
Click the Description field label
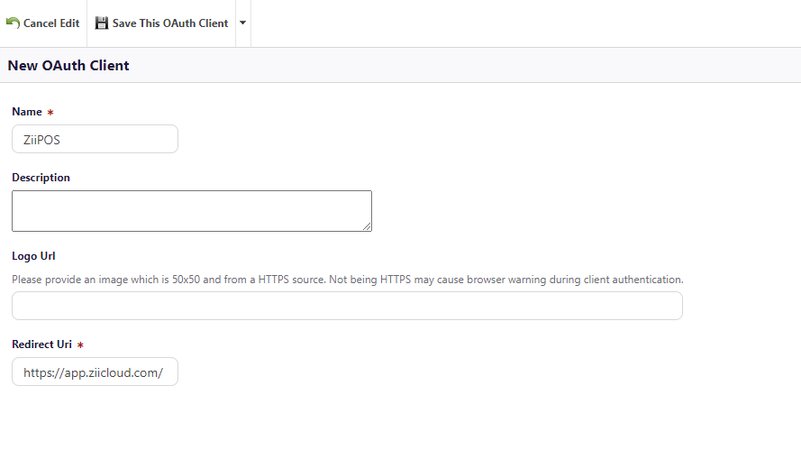41,178
